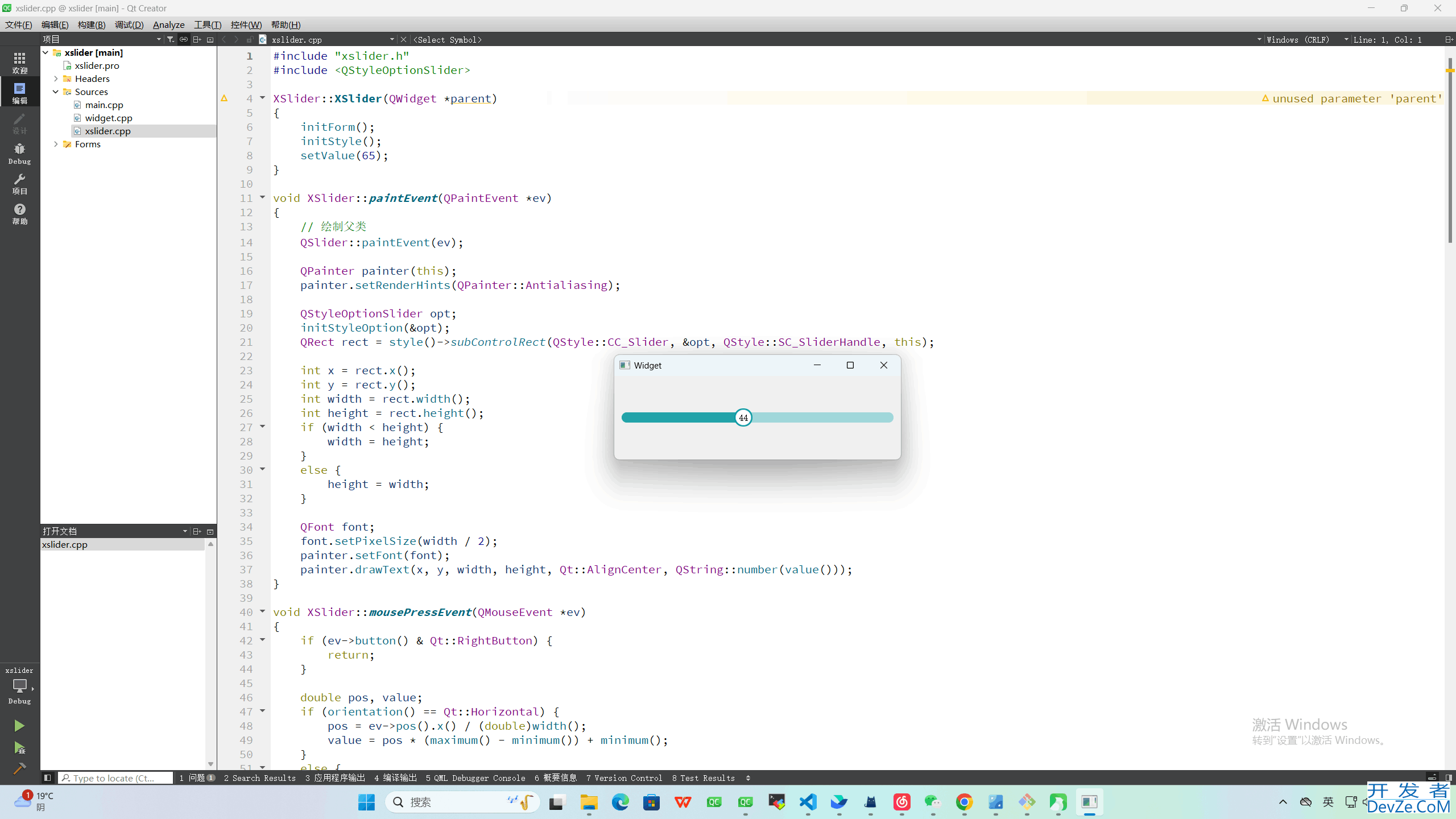This screenshot has width=1456, height=819.
Task: Expand the Forms folder
Action: [x=56, y=144]
